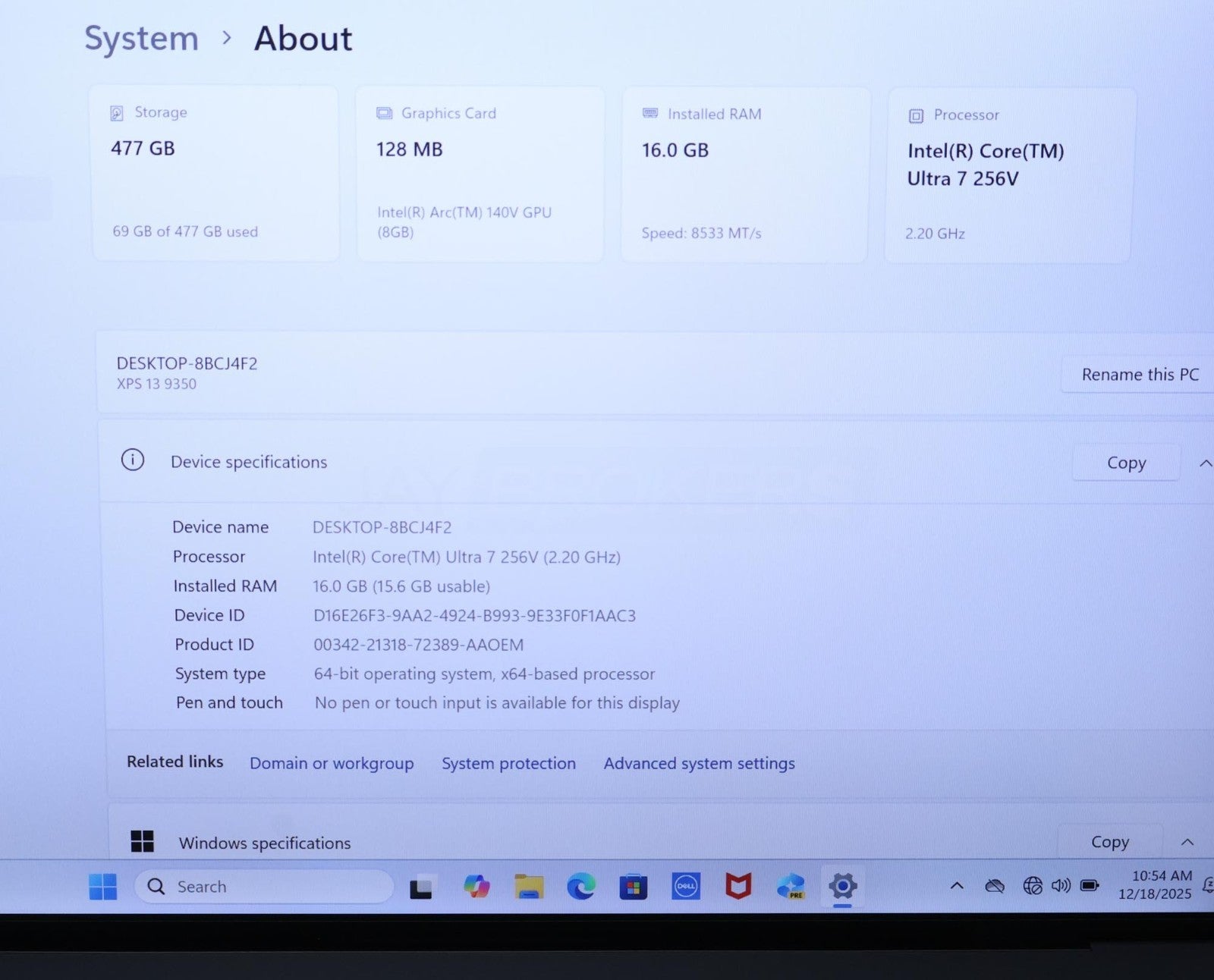
Task: Copy the Windows specifications
Action: click(x=1109, y=842)
